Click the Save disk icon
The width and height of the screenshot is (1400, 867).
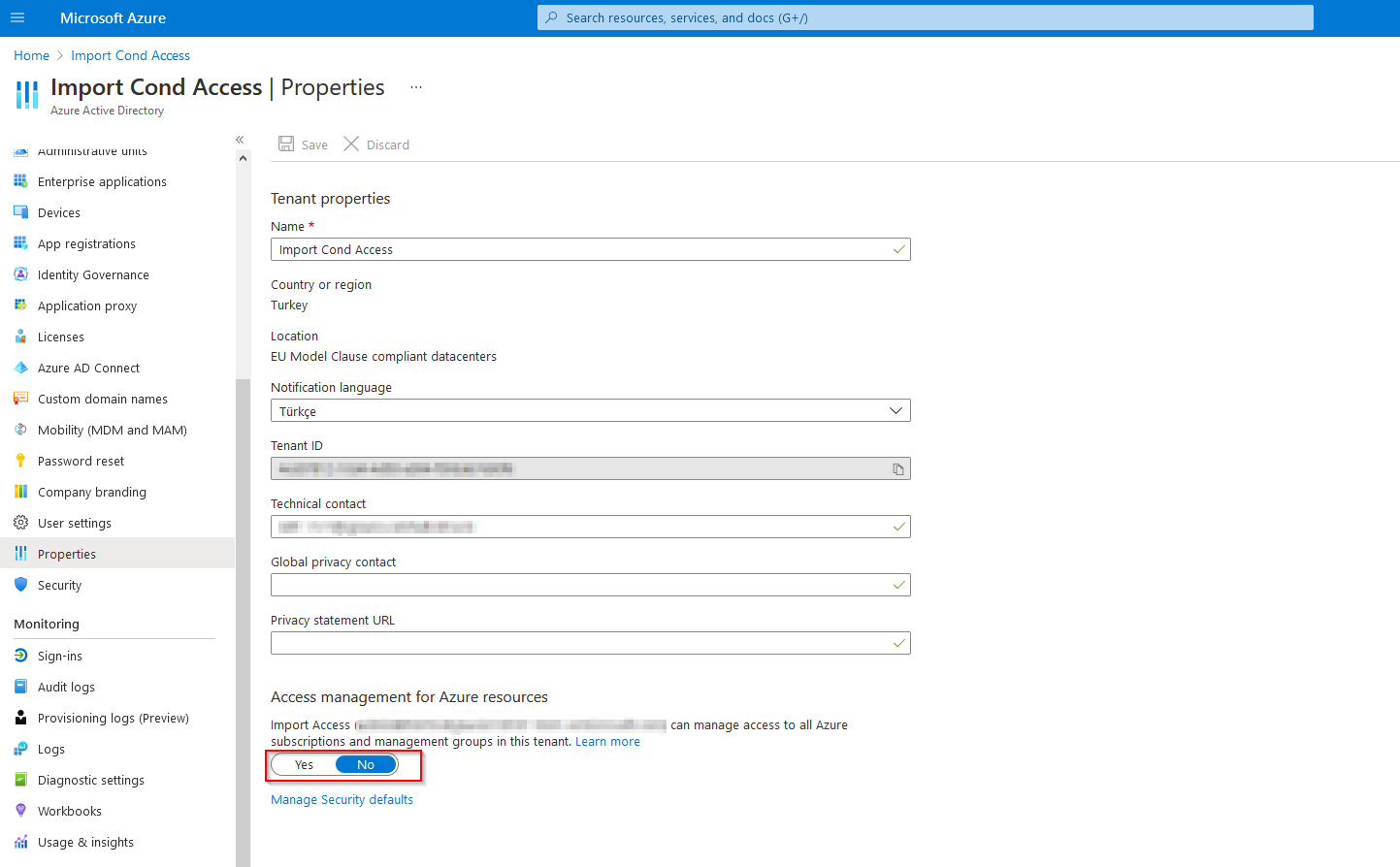(286, 144)
